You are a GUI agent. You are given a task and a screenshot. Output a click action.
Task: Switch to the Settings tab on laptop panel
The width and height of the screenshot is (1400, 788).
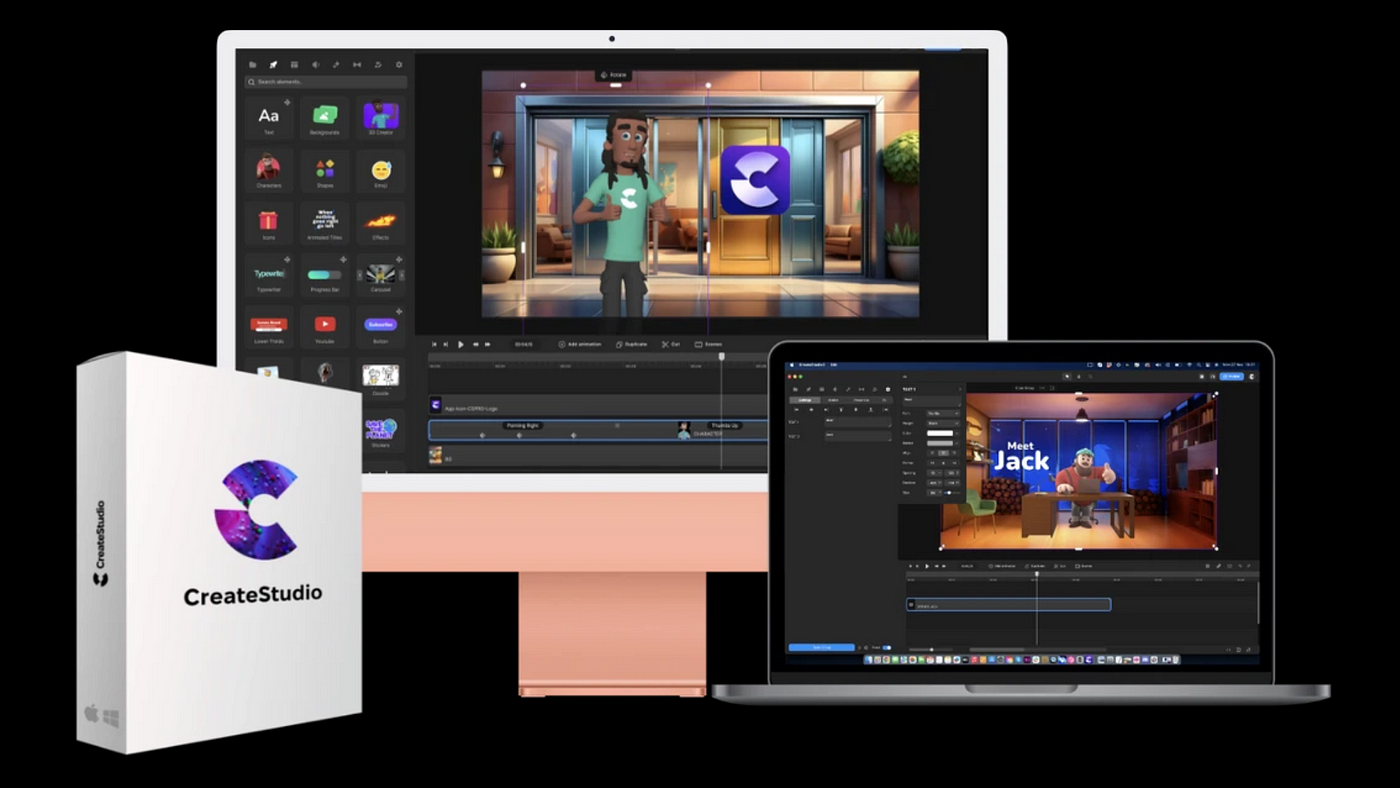(805, 400)
